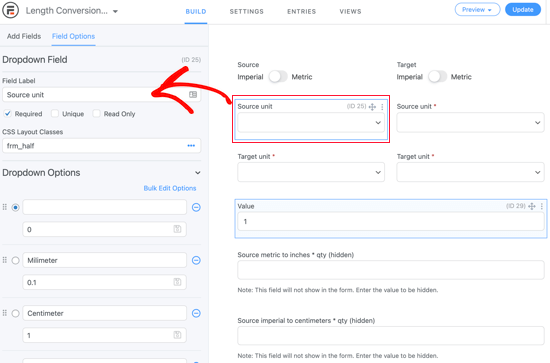Collapse the Dropdown Options section
Screen dimensions: 550x363
198,173
